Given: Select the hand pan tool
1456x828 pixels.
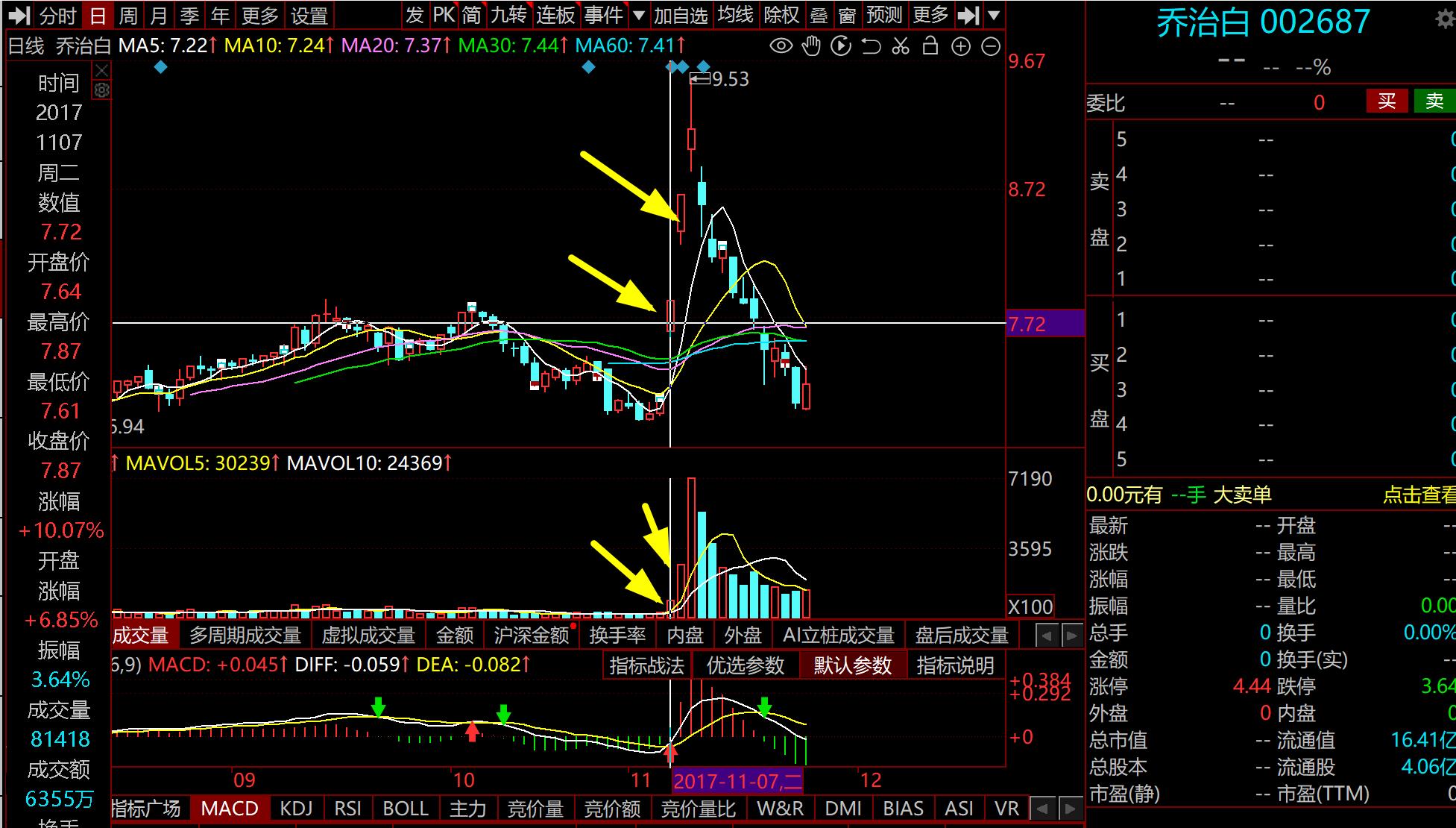Looking at the screenshot, I should click(x=811, y=46).
